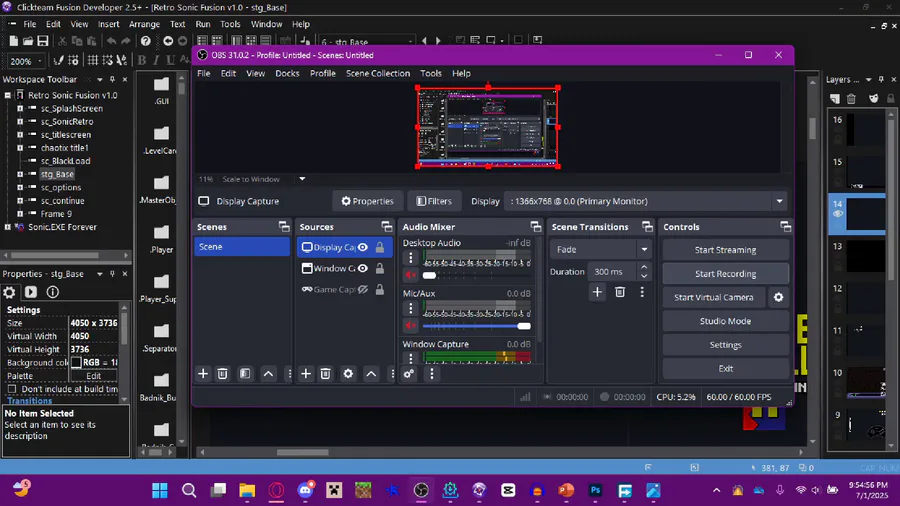This screenshot has height=506, width=900.
Task: Hide the Display Capture source
Action: pyautogui.click(x=363, y=247)
